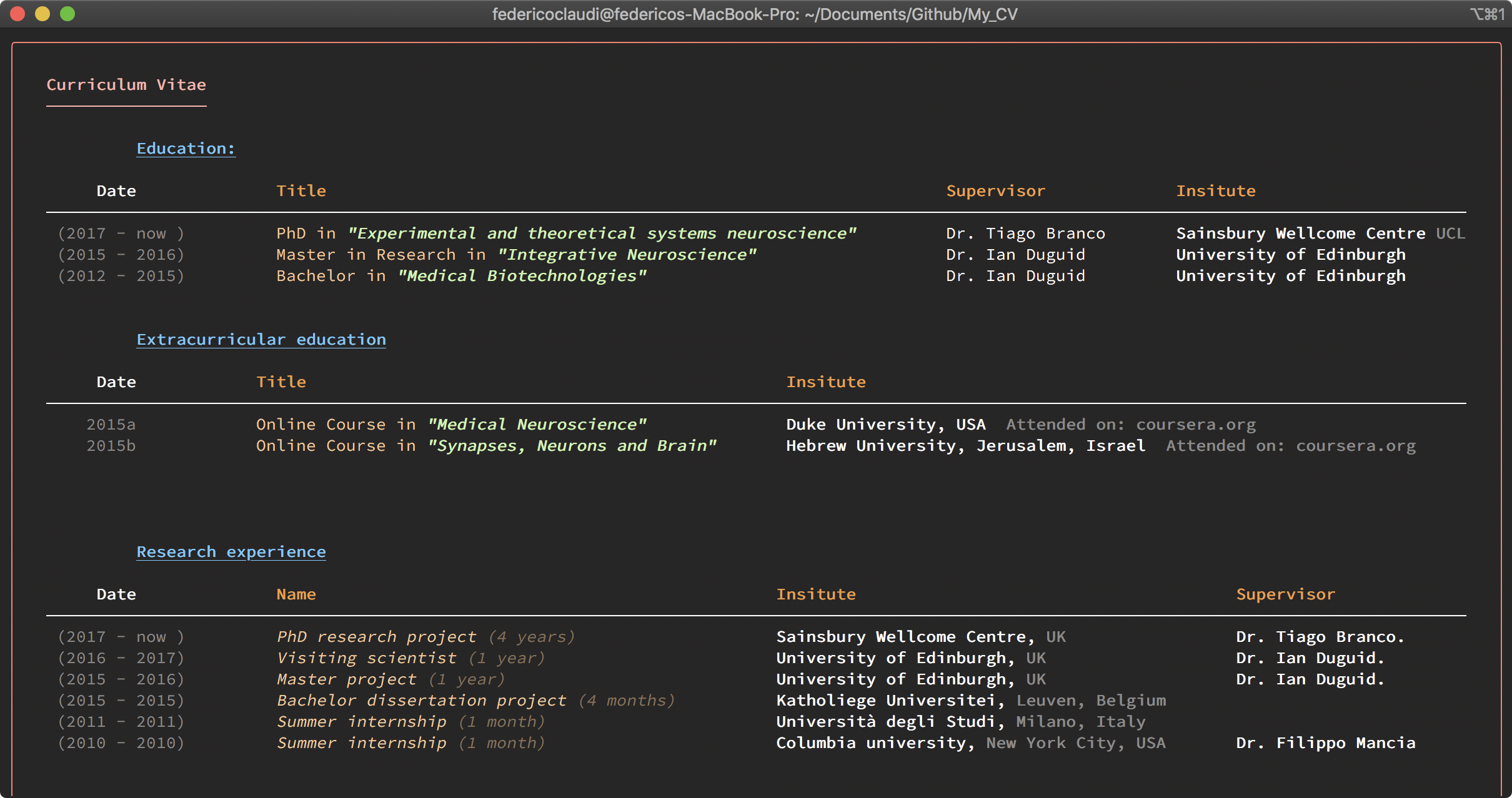
Task: Click the Master in Research Integrative Neuroscience entry
Action: [x=516, y=255]
